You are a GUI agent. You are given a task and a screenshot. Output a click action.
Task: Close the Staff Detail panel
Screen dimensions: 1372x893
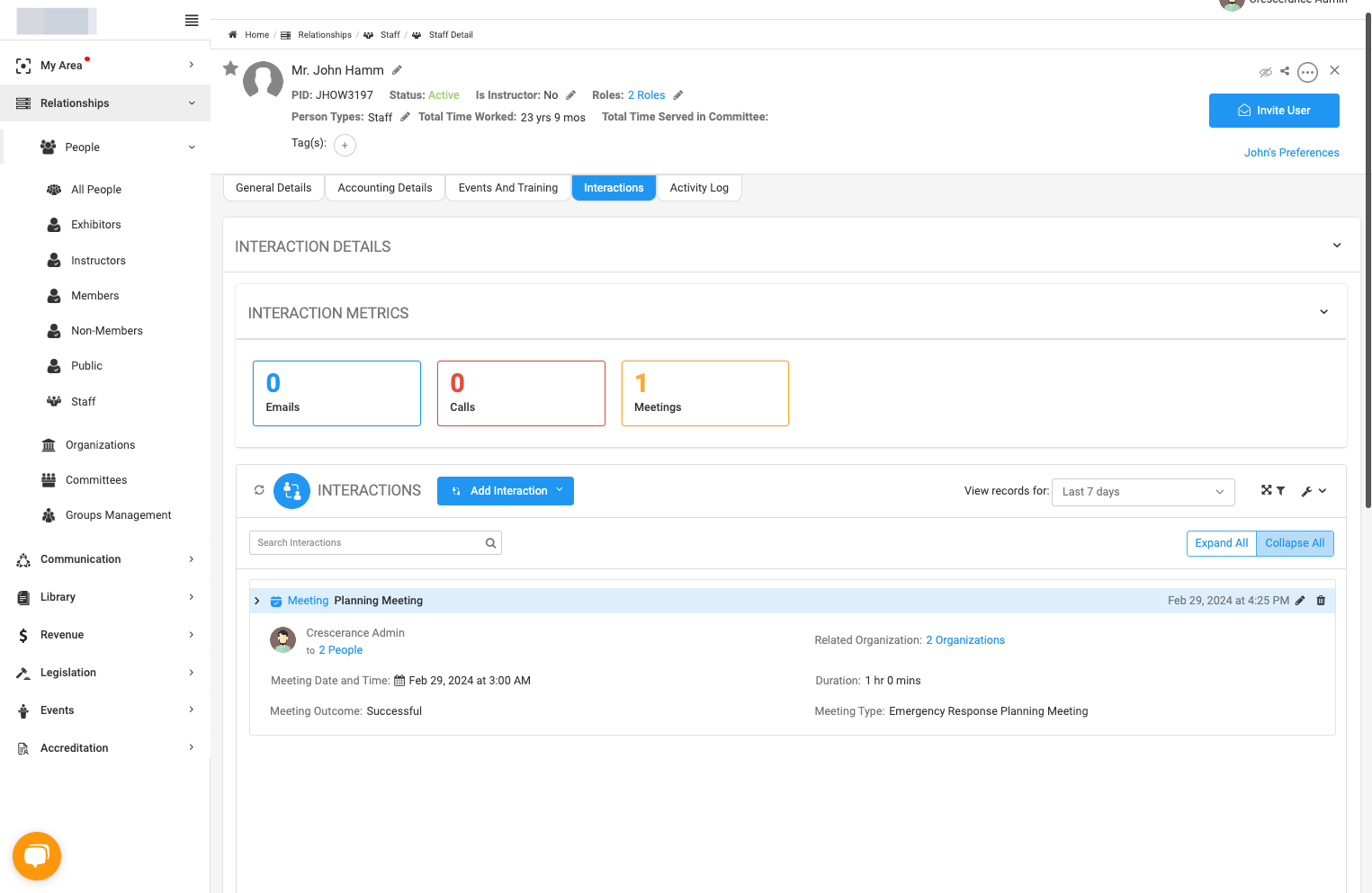1335,70
